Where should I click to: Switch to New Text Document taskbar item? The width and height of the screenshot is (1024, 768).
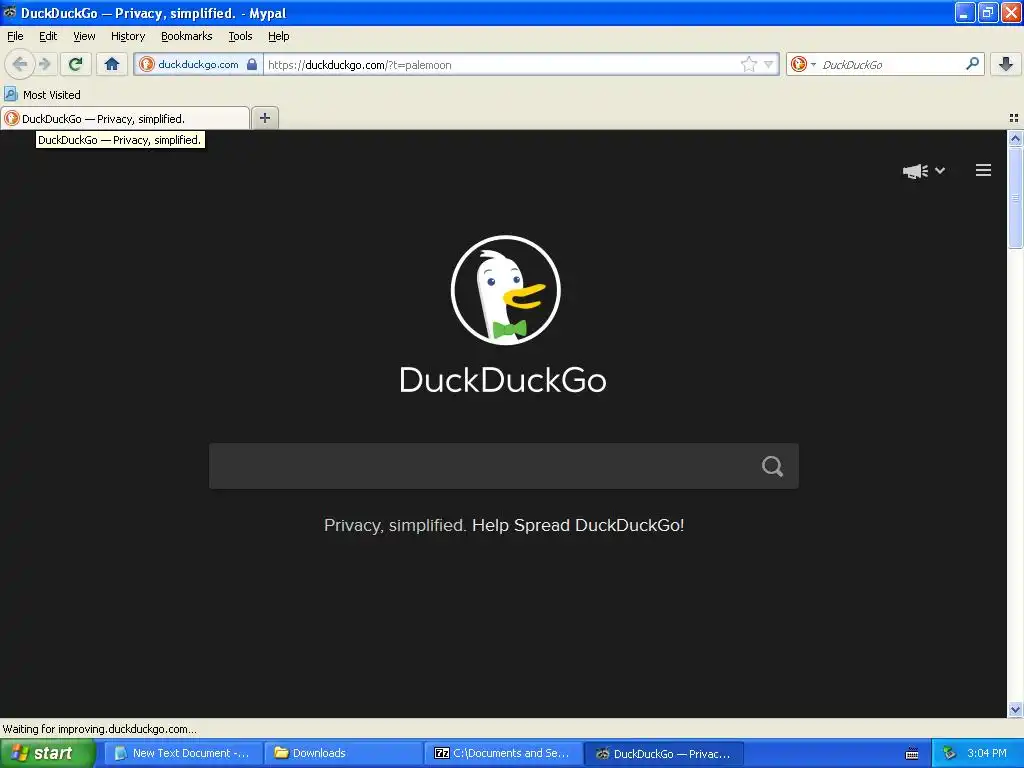[184, 753]
